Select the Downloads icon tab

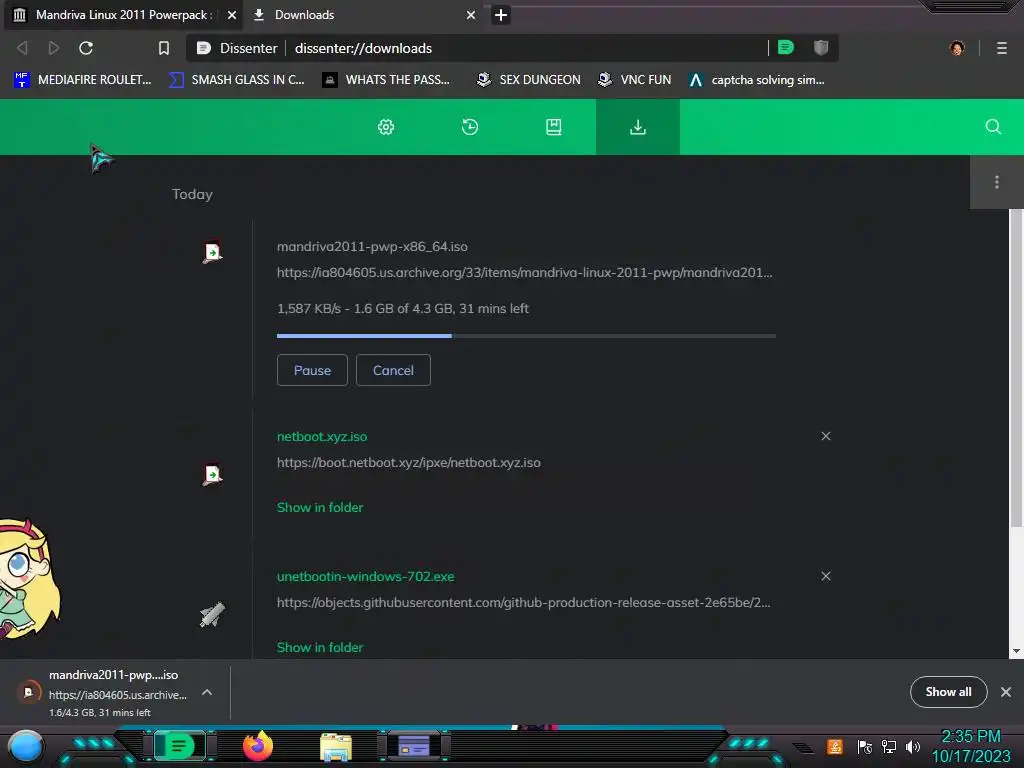637,127
